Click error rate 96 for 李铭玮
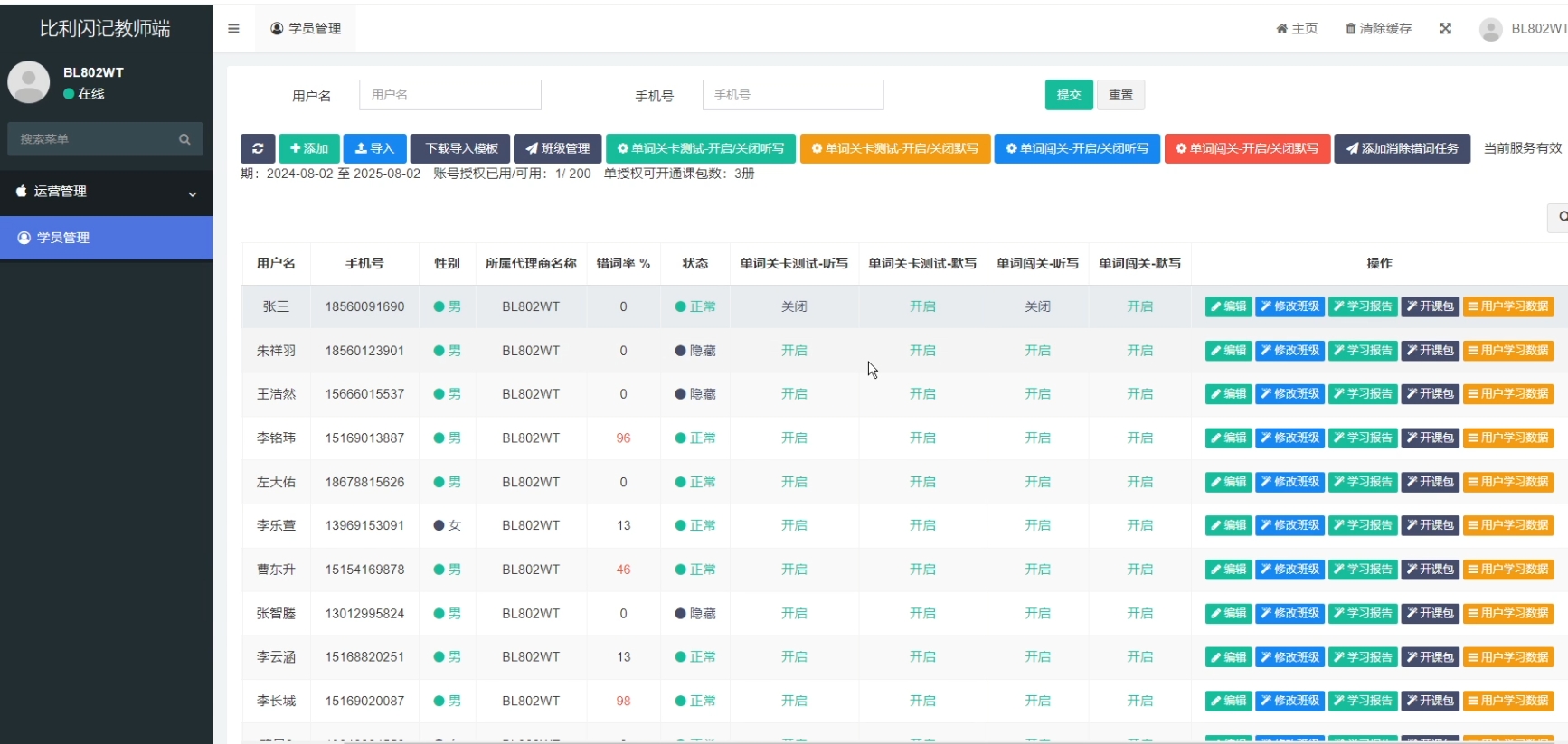 tap(623, 438)
